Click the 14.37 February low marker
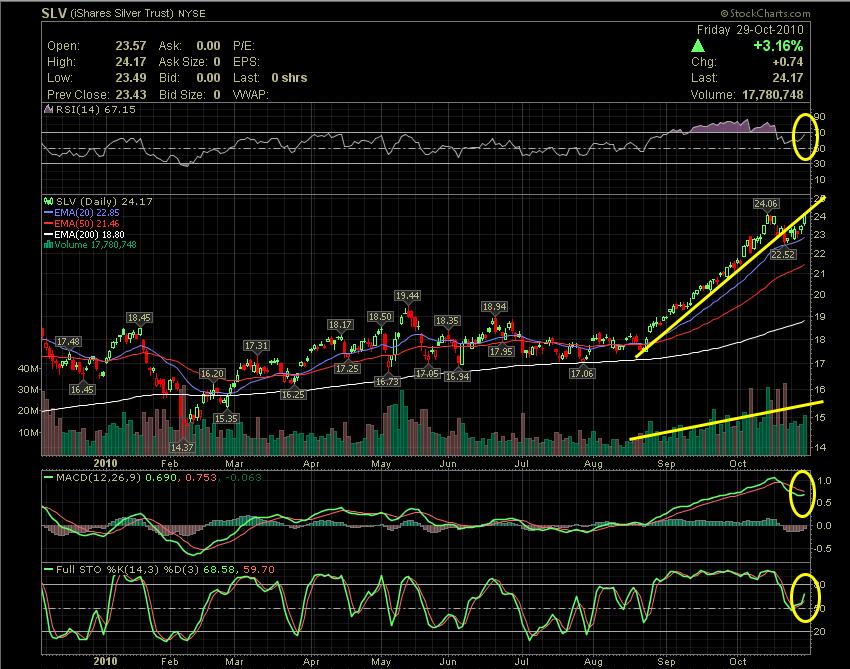Screen dimensions: 850x669 [182, 447]
